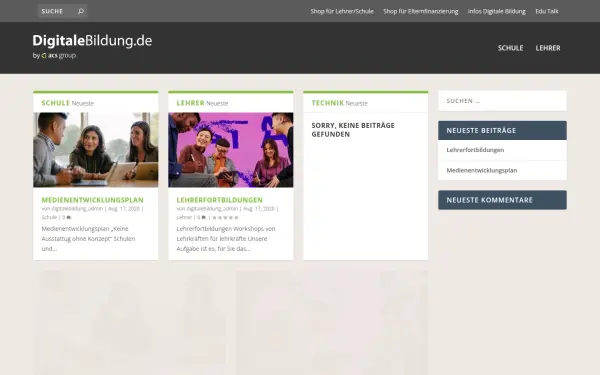Click the NEUESTE KOMMENTARE widget heading
Image resolution: width=600 pixels, height=375 pixels.
(502, 200)
